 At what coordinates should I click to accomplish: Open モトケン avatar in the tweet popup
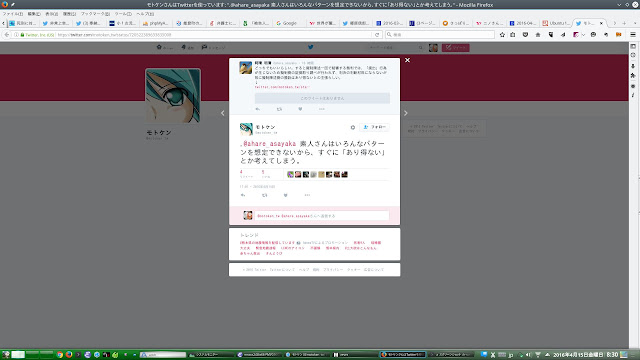(246, 129)
